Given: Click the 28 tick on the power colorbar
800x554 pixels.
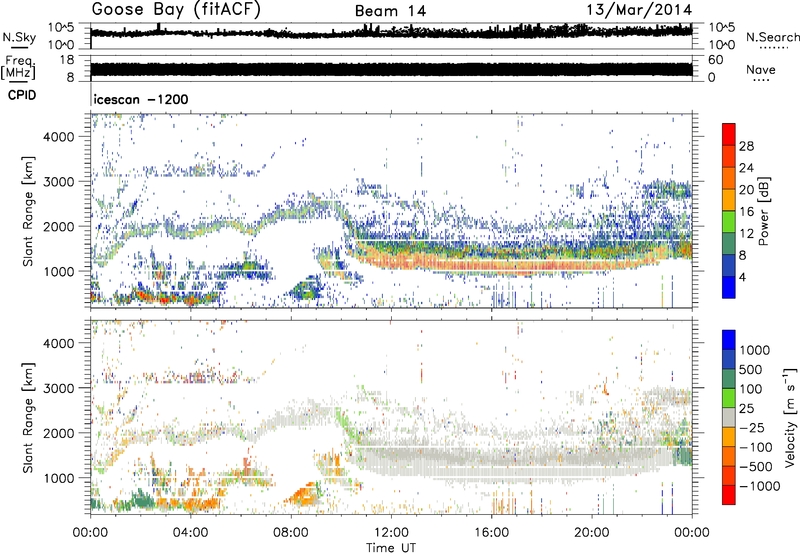Looking at the screenshot, I should 746,146.
